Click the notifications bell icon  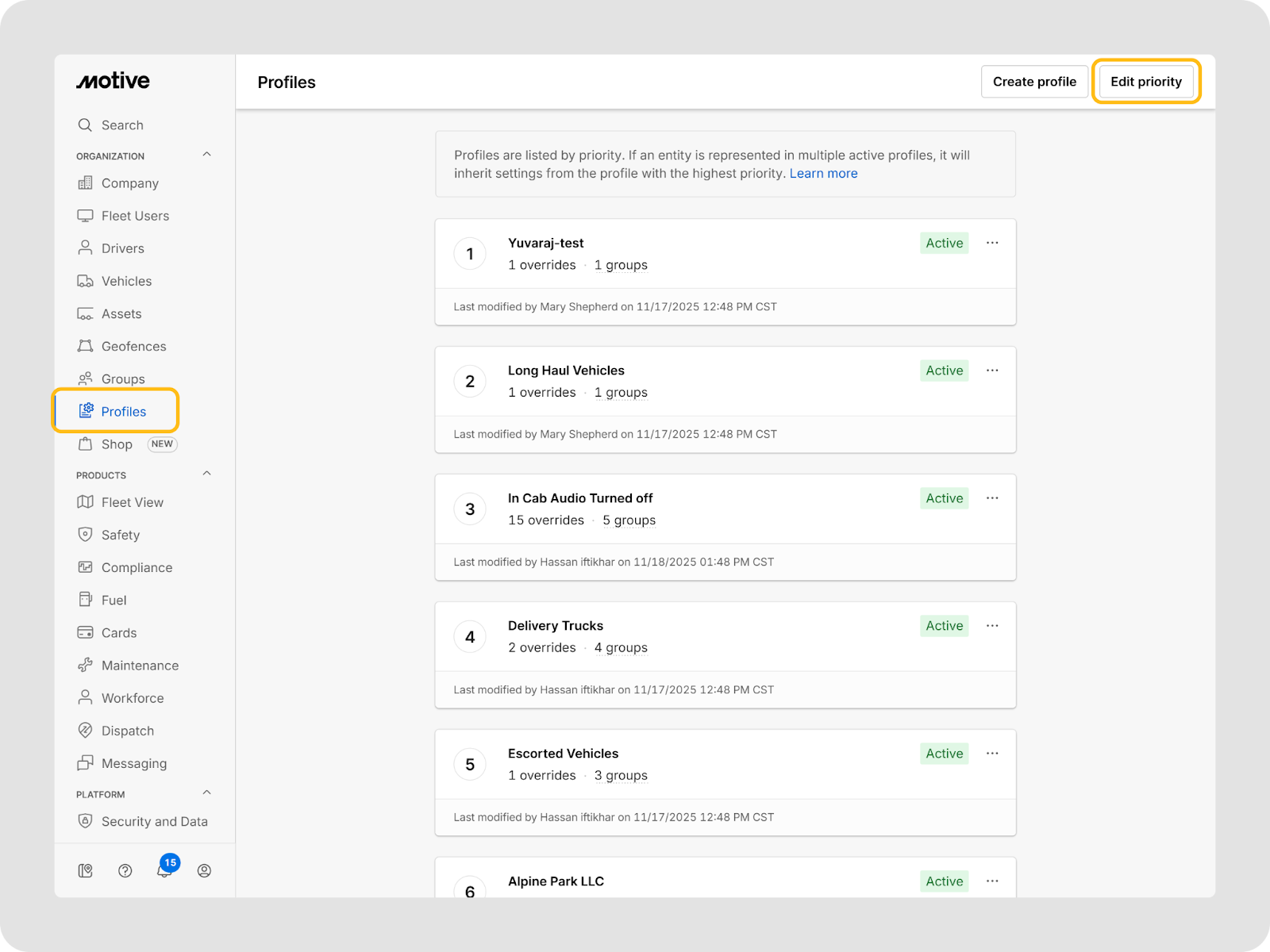[x=164, y=870]
